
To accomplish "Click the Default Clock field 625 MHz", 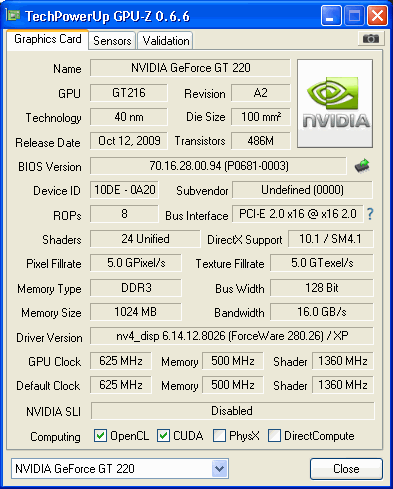I will coord(121,385).
